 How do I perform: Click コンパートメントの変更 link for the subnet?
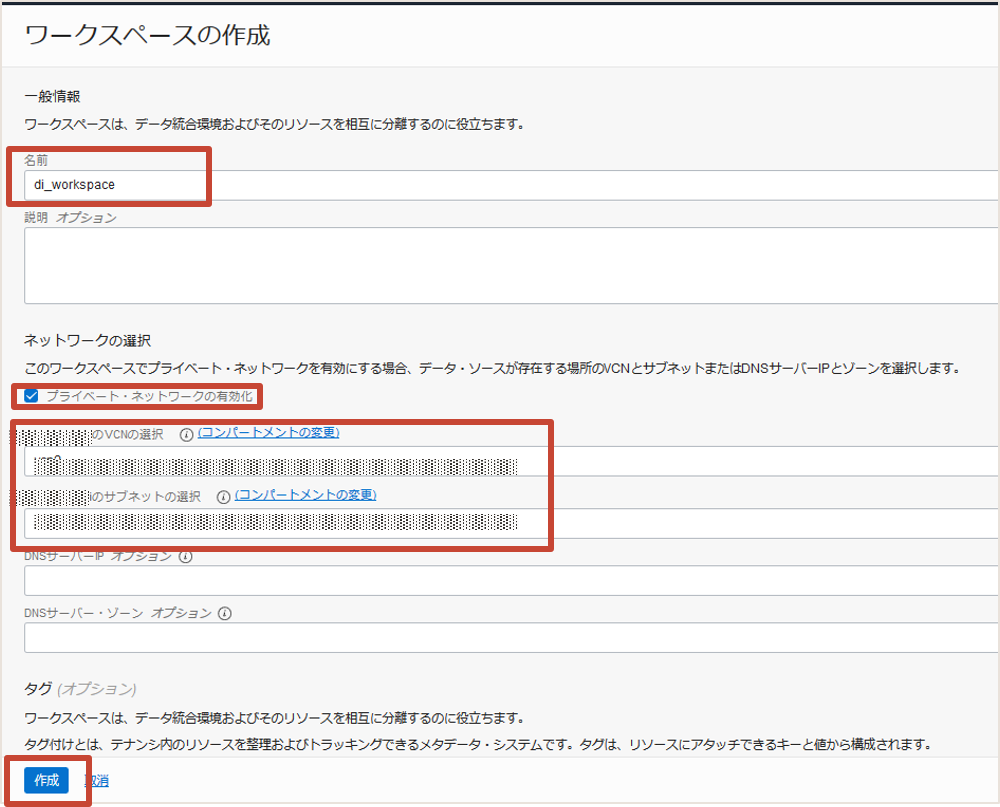coord(305,496)
